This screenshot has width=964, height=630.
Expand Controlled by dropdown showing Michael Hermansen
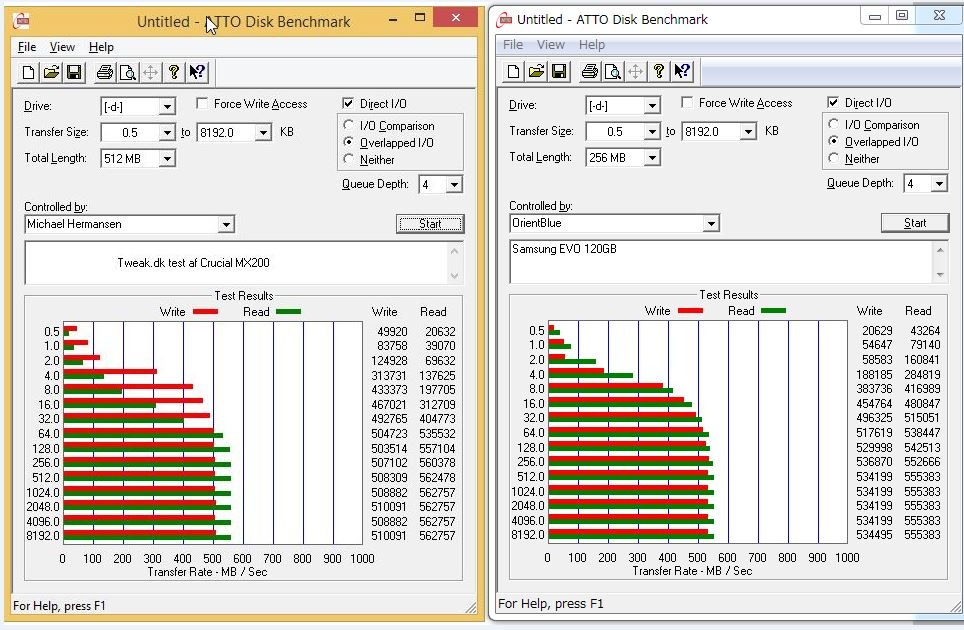tap(225, 225)
